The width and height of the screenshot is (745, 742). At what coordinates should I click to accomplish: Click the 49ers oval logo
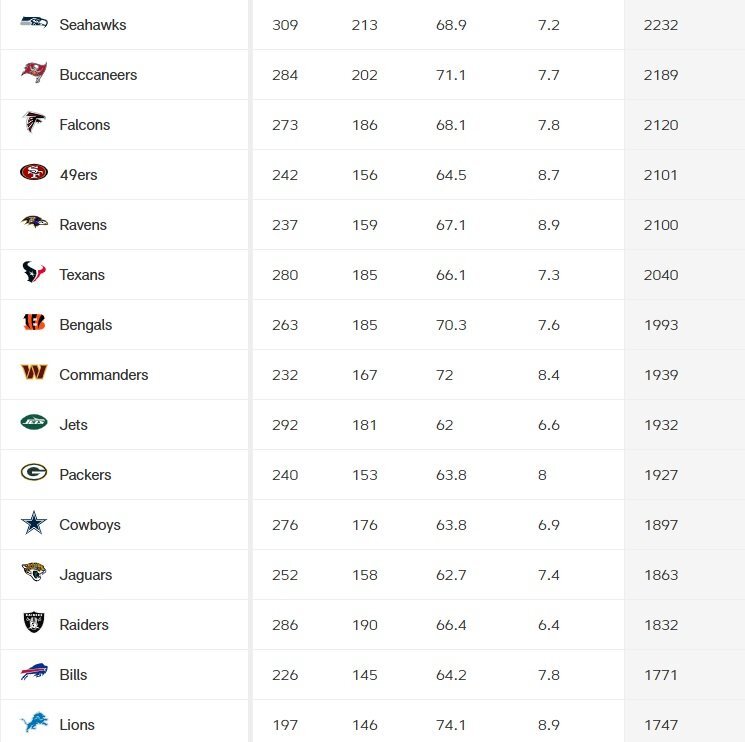[x=34, y=172]
